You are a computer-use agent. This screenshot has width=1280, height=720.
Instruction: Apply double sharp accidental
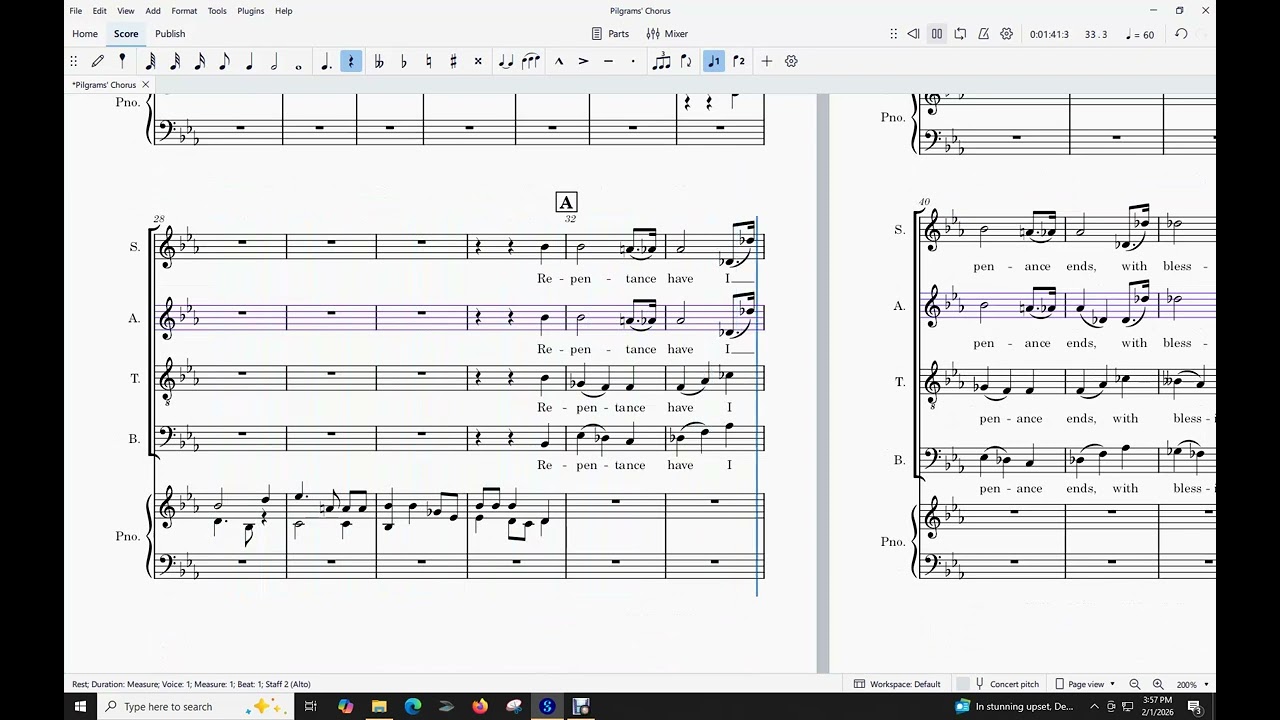[x=478, y=61]
